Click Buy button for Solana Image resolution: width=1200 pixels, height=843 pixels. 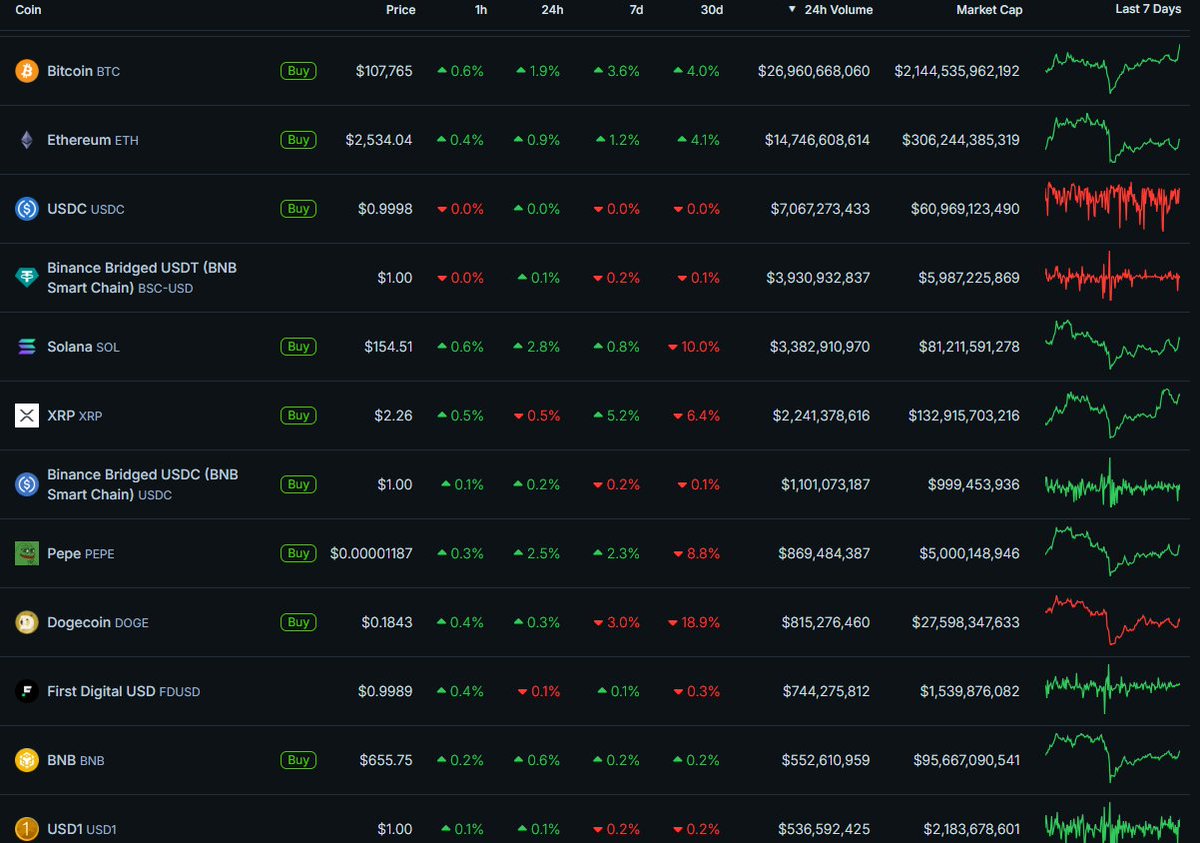298,347
